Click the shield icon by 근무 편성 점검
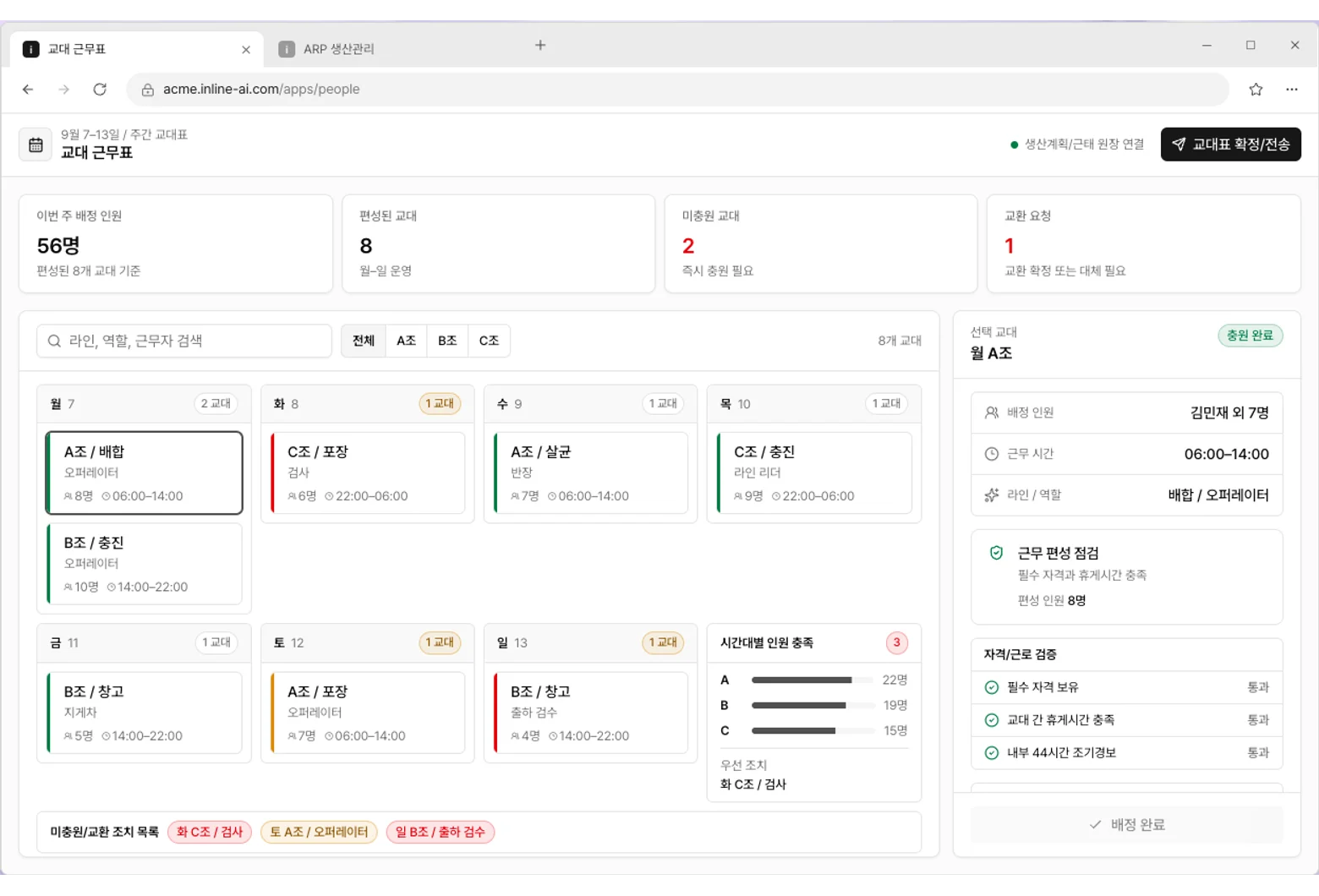This screenshot has width=1319, height=896. click(x=996, y=553)
